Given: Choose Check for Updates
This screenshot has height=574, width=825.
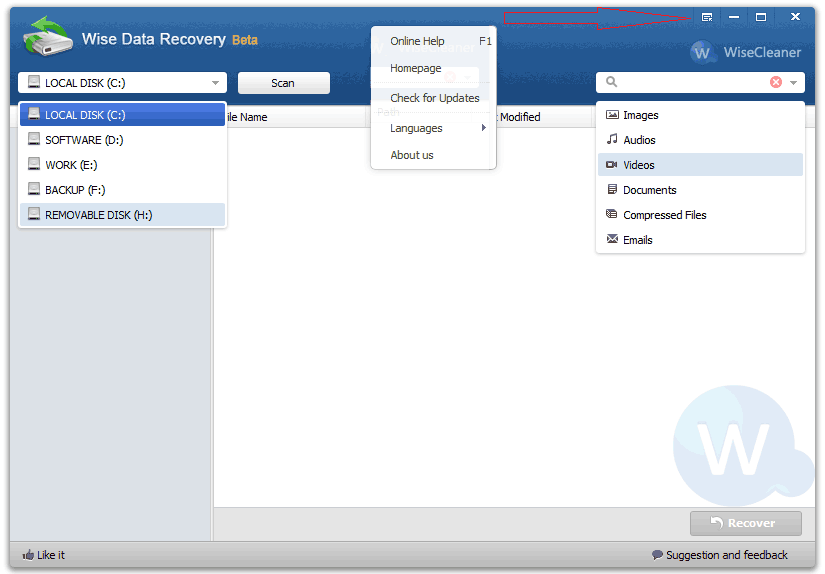Looking at the screenshot, I should 433,98.
